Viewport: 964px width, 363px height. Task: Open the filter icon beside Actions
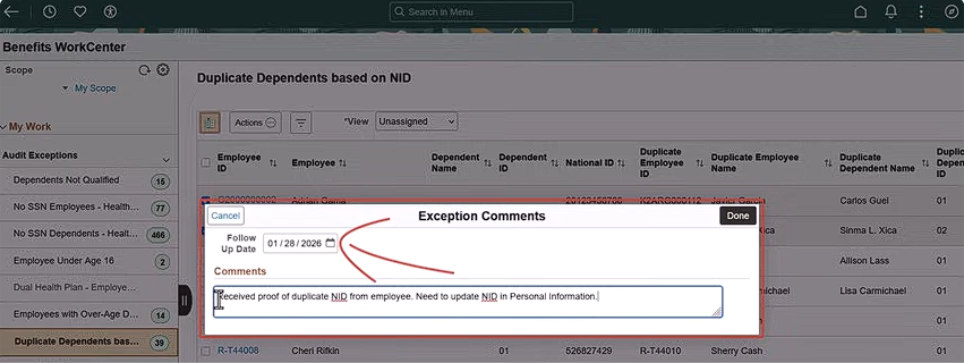click(301, 122)
